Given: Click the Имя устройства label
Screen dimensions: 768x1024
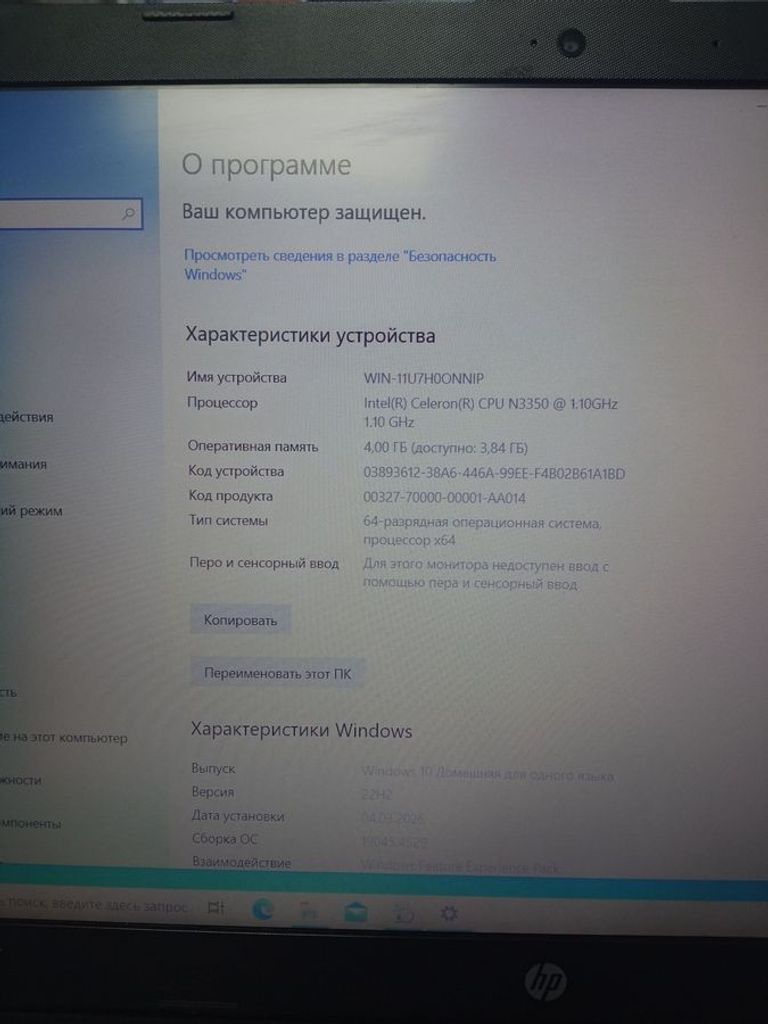Looking at the screenshot, I should point(236,377).
